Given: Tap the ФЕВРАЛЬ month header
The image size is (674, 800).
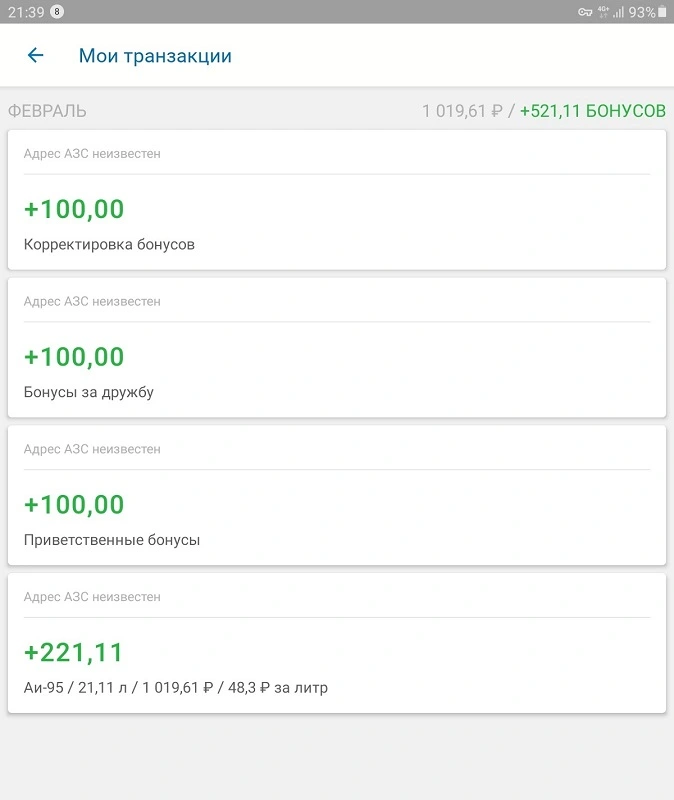Looking at the screenshot, I should (x=47, y=111).
